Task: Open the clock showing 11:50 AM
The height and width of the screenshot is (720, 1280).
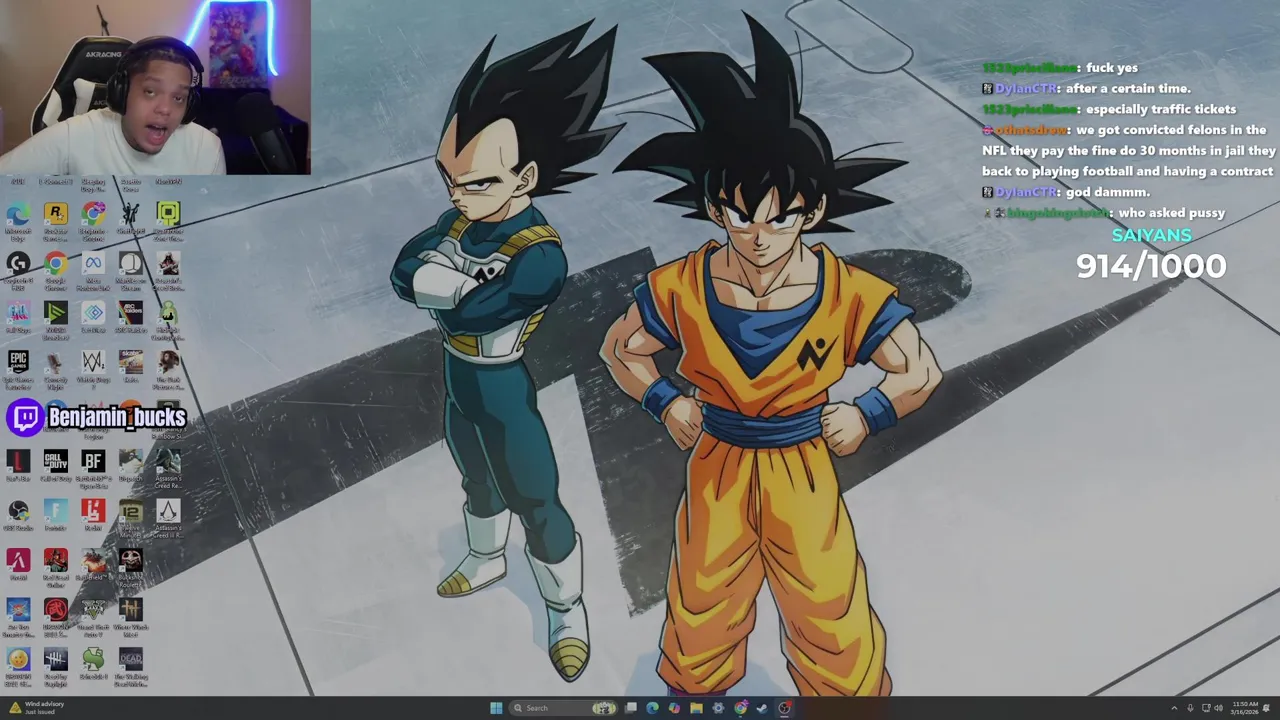Action: click(x=1245, y=708)
